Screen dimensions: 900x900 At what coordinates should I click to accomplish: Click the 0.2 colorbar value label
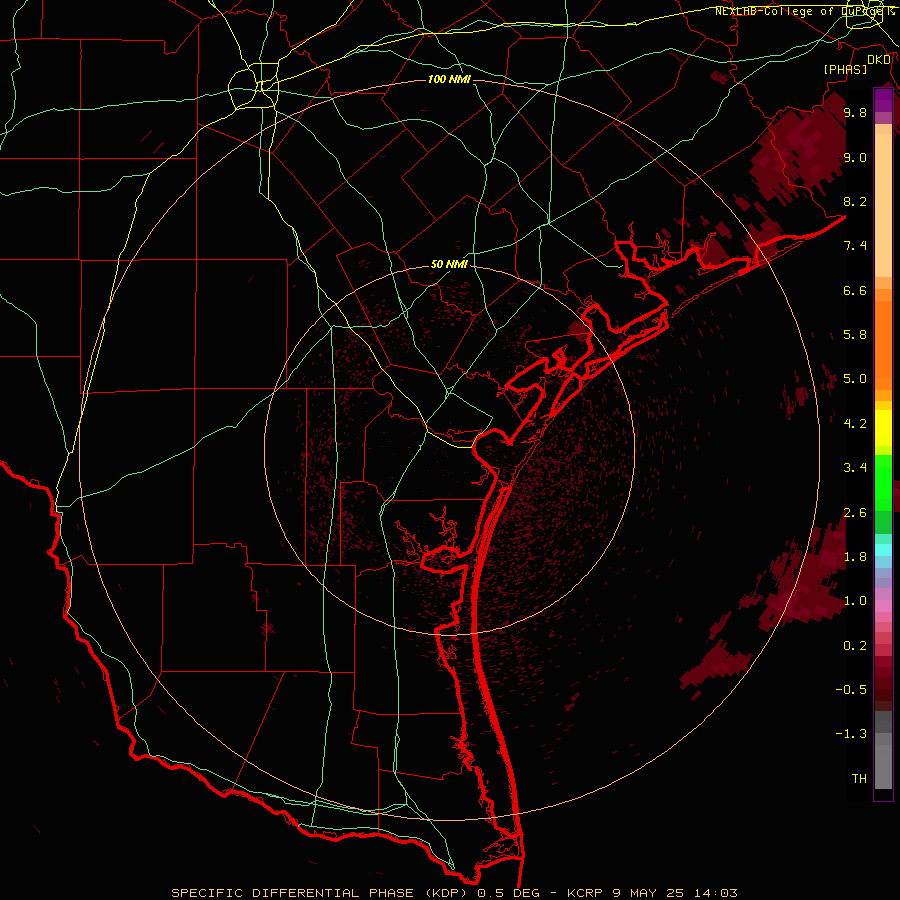(x=855, y=646)
